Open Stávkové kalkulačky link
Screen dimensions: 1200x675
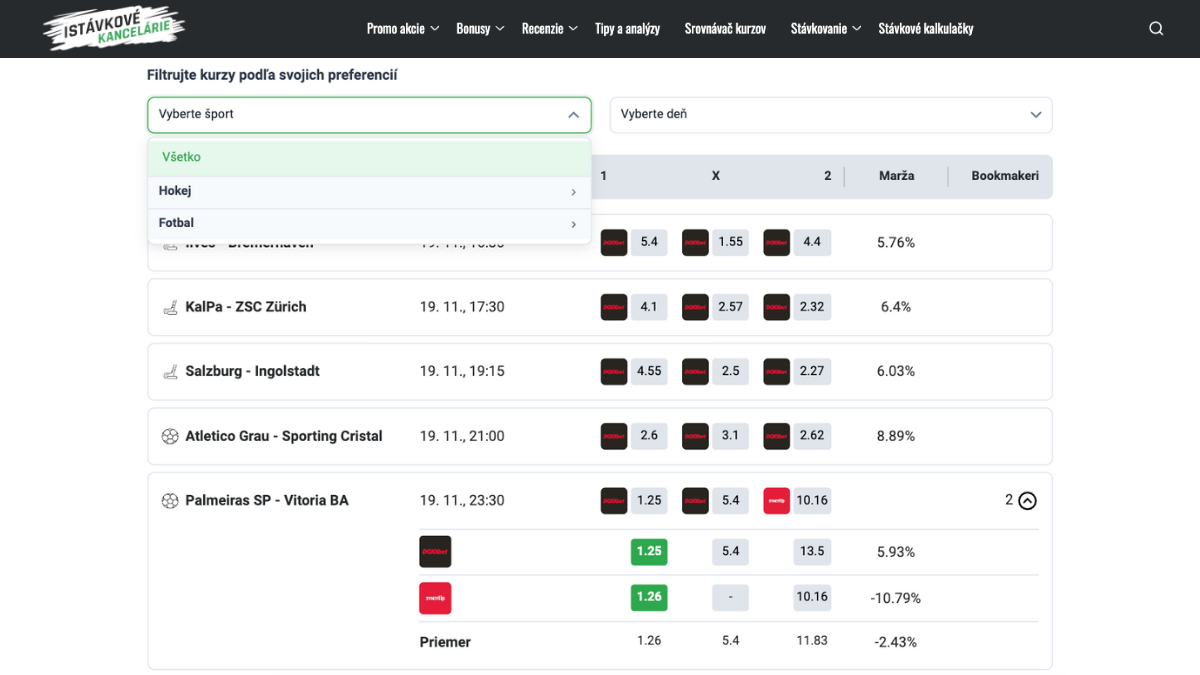click(926, 29)
